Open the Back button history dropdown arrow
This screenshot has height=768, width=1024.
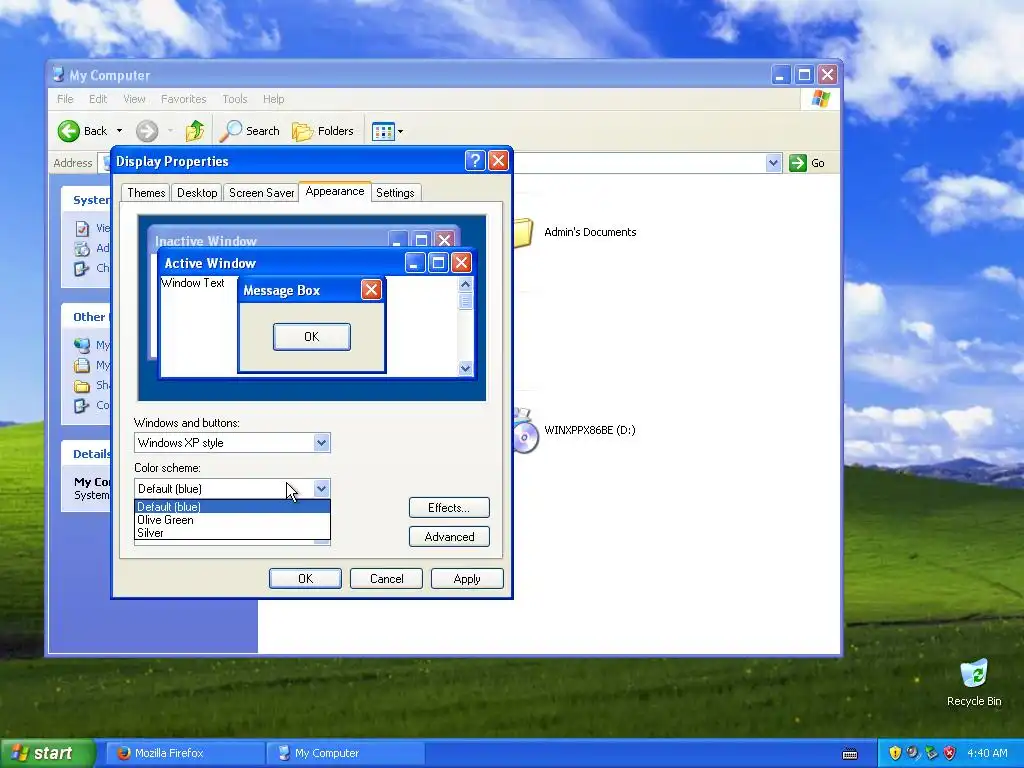(x=120, y=131)
